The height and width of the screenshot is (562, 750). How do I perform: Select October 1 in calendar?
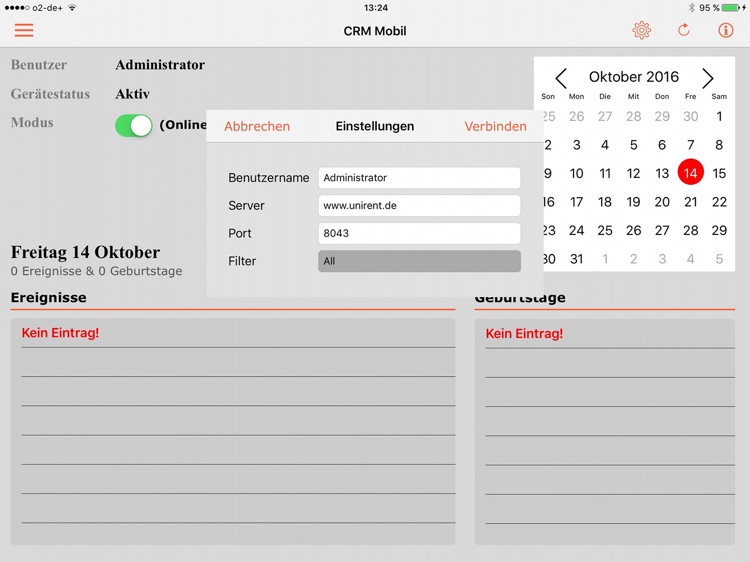[x=719, y=116]
